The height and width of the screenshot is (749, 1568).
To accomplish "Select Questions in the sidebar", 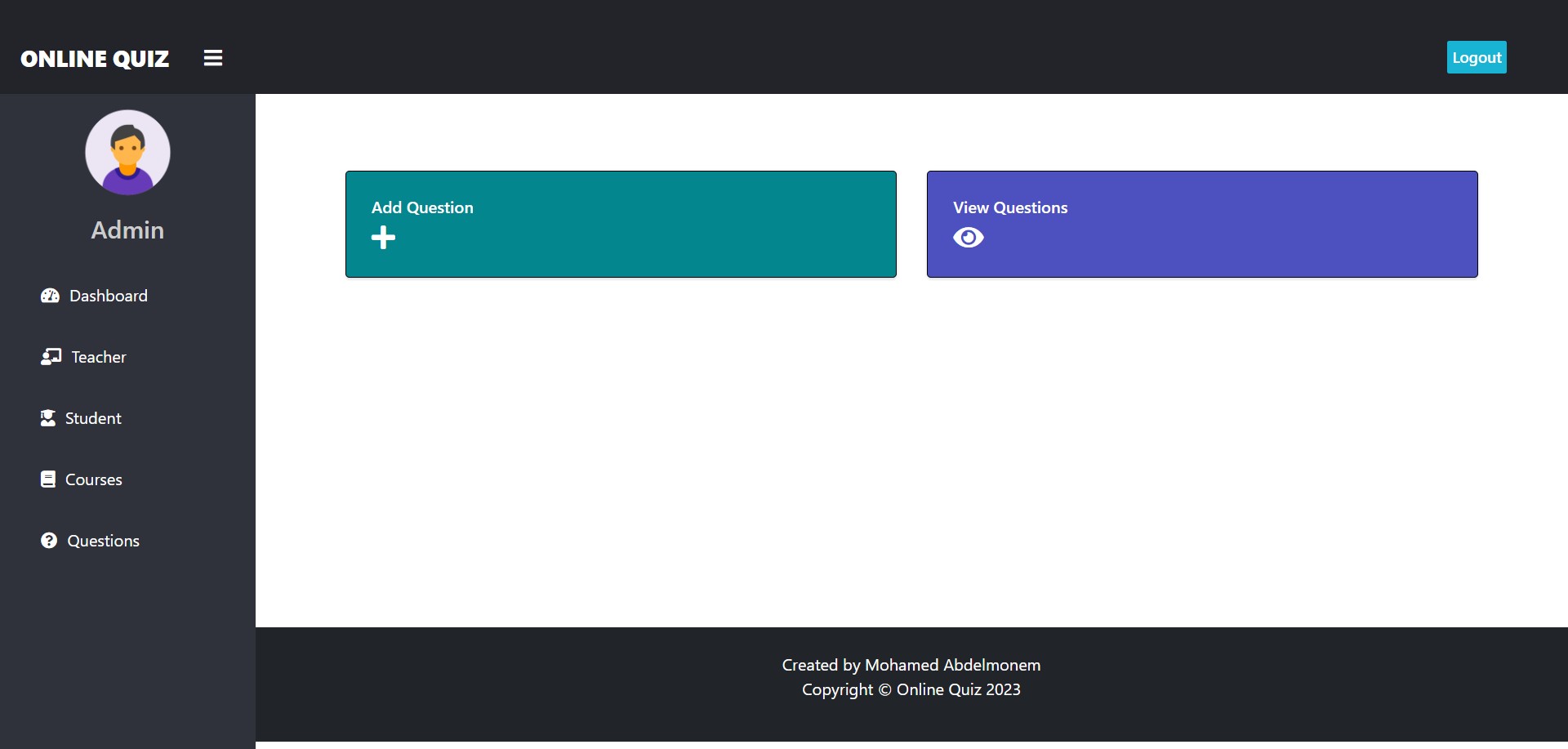I will (x=103, y=541).
